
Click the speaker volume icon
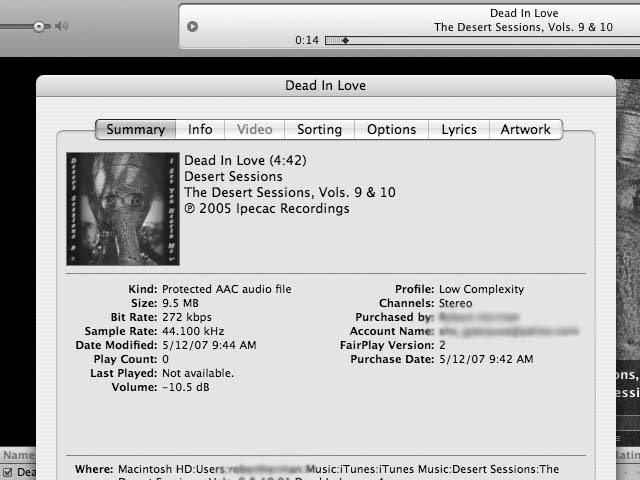[62, 27]
